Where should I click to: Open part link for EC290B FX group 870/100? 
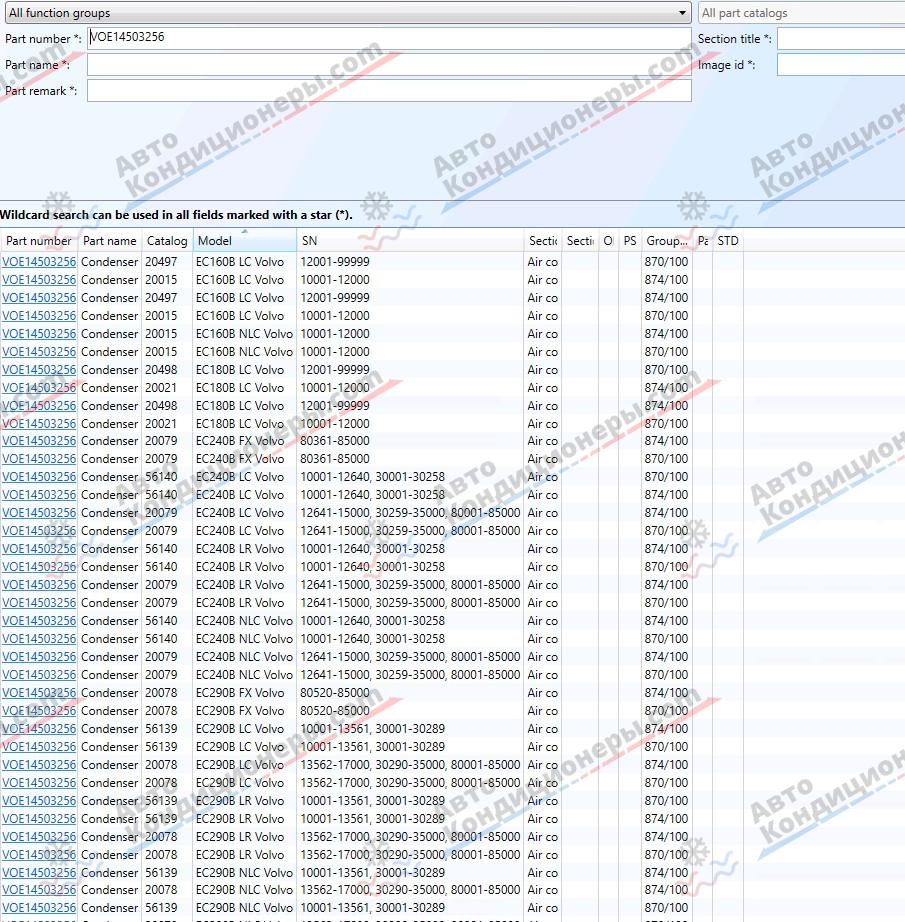(x=39, y=711)
